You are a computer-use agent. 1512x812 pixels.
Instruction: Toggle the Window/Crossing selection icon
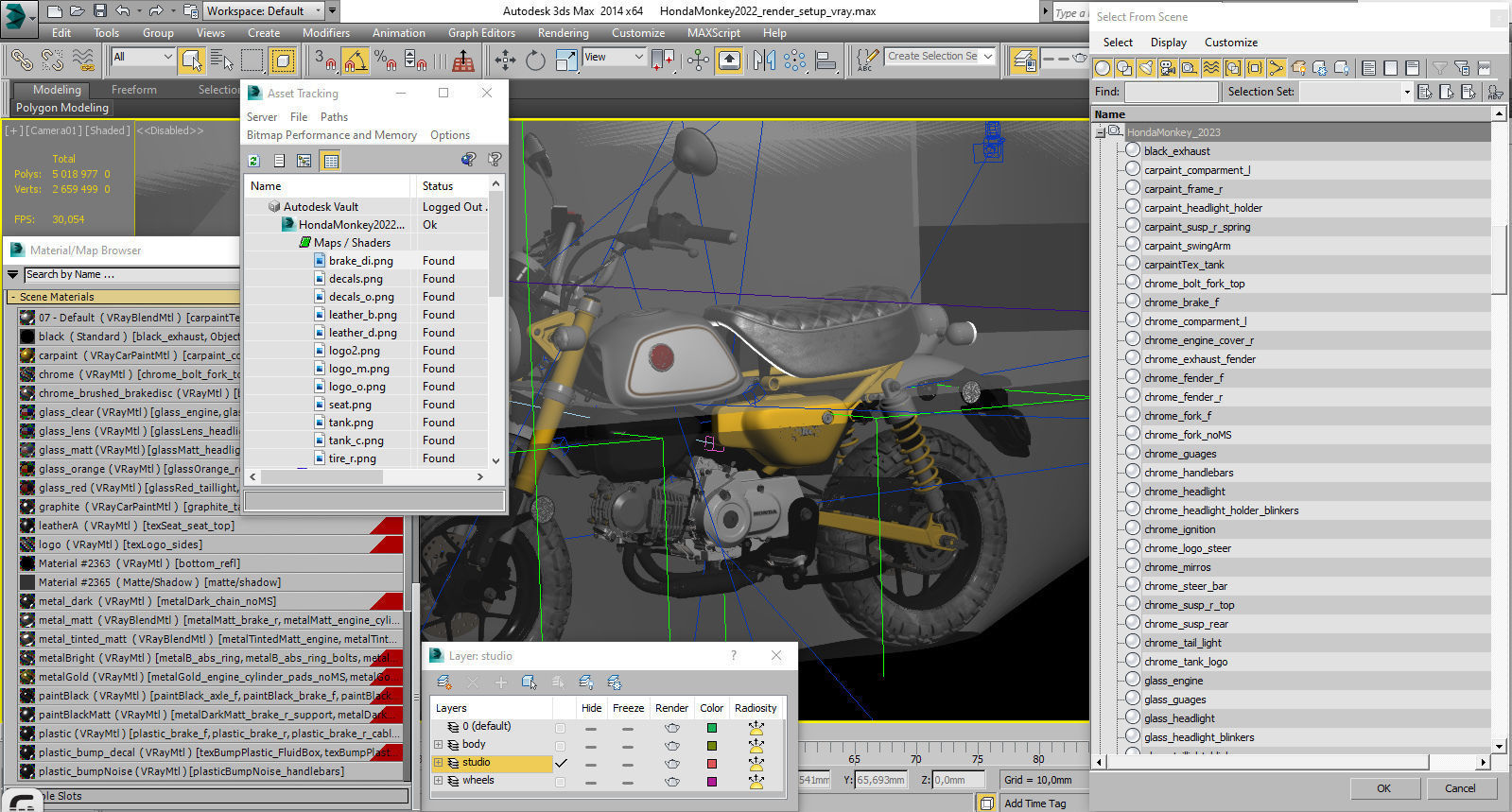tap(283, 60)
